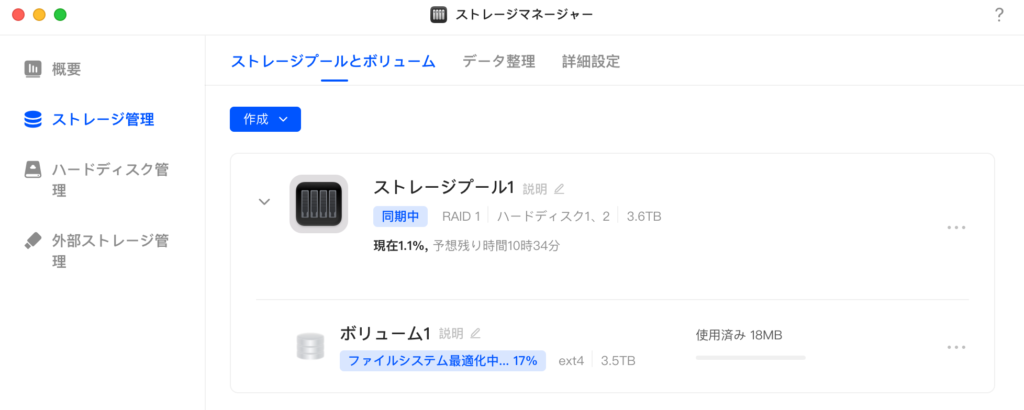Click the 同期中 status badge

coord(400,216)
